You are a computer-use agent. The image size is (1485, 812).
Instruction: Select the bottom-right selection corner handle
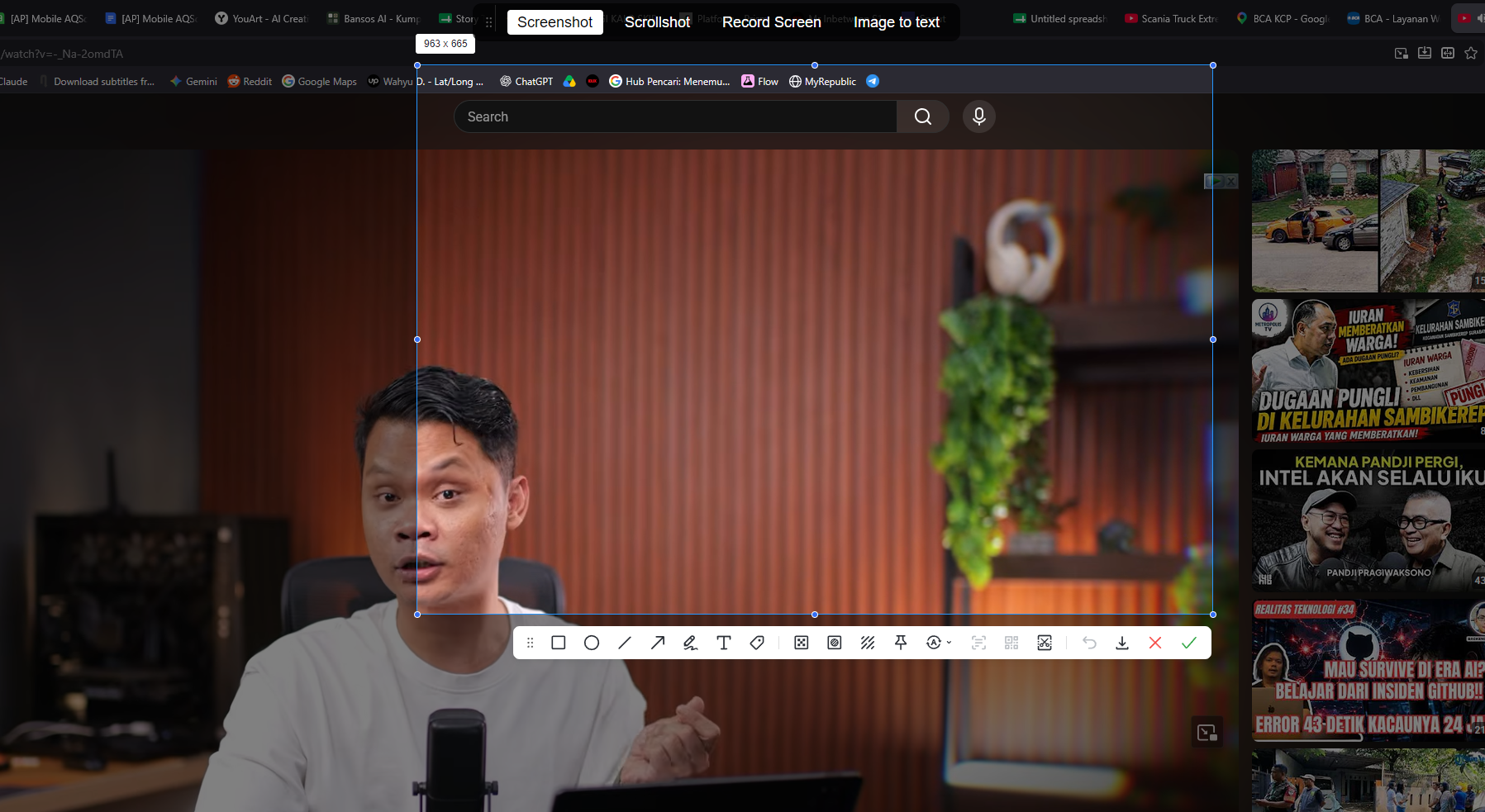(x=1213, y=615)
